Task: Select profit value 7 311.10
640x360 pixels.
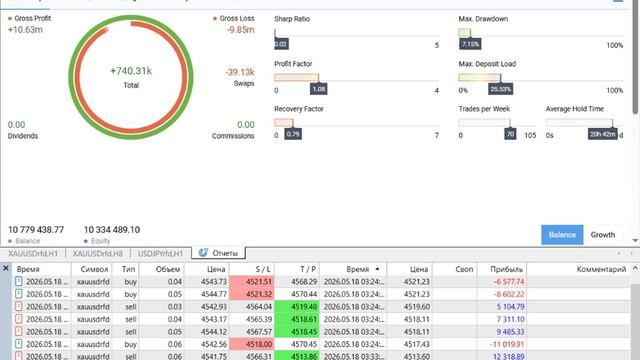Action: coord(510,319)
